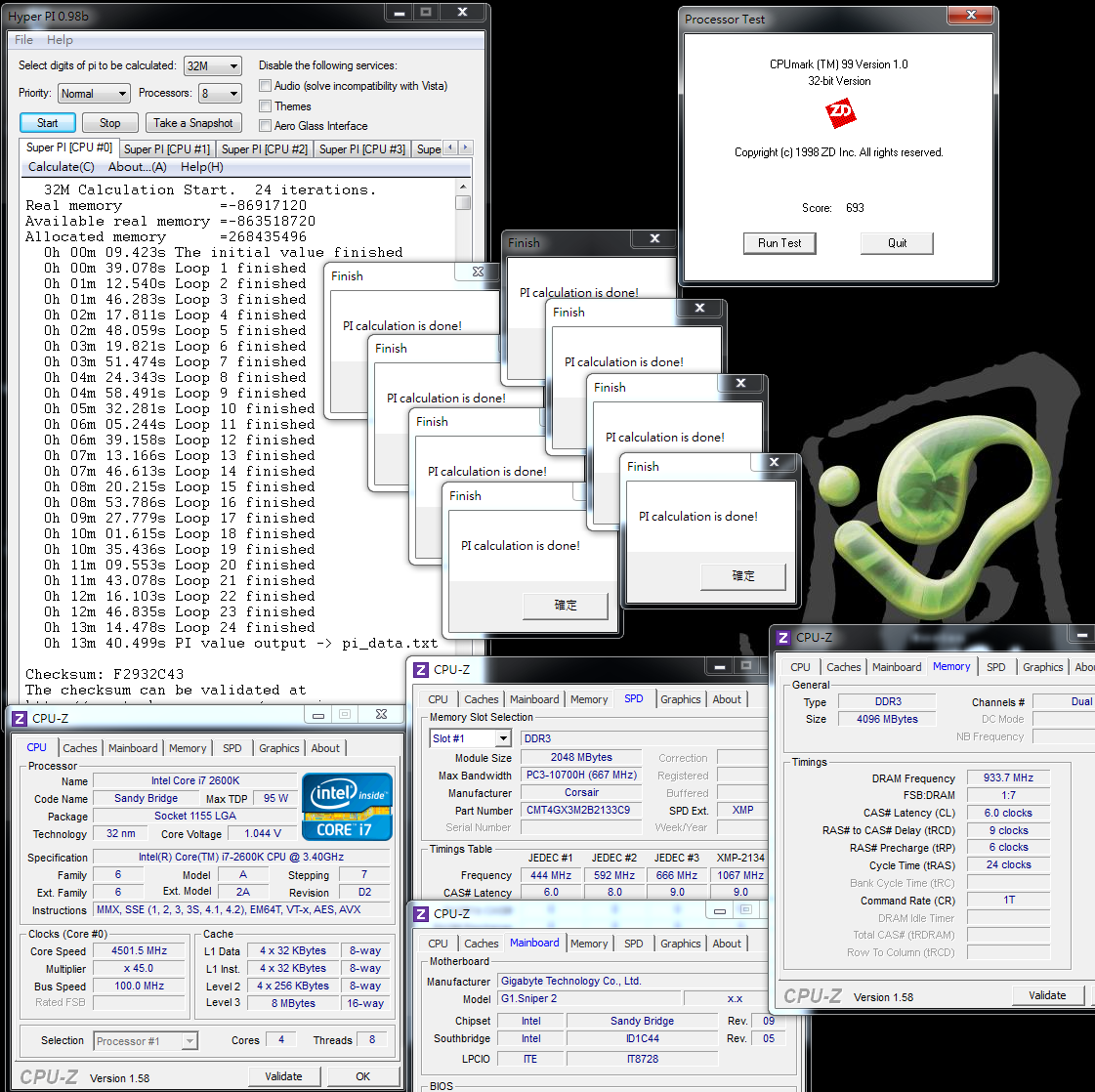Click OK in the CPU-Z CPU window
The image size is (1095, 1092).
(x=363, y=1076)
